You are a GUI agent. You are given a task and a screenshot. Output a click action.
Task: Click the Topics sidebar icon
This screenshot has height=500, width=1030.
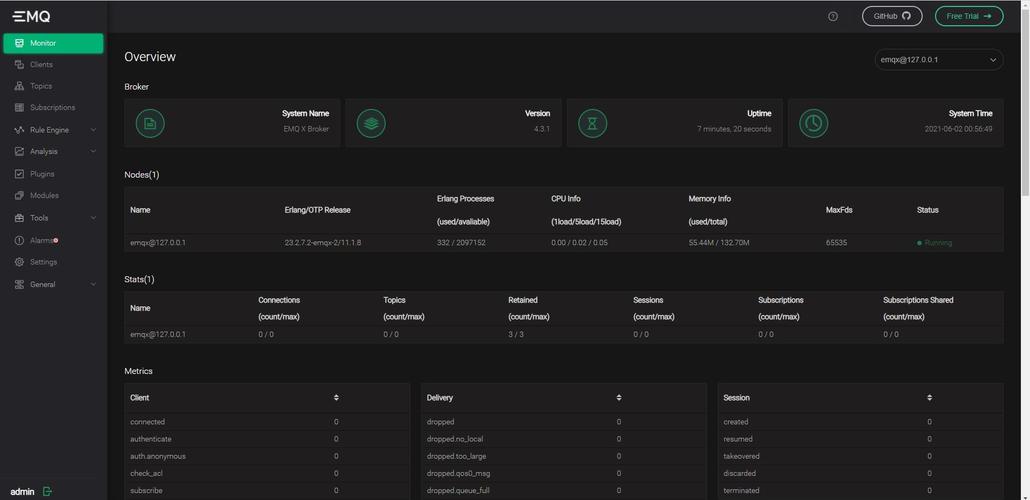pyautogui.click(x=19, y=86)
